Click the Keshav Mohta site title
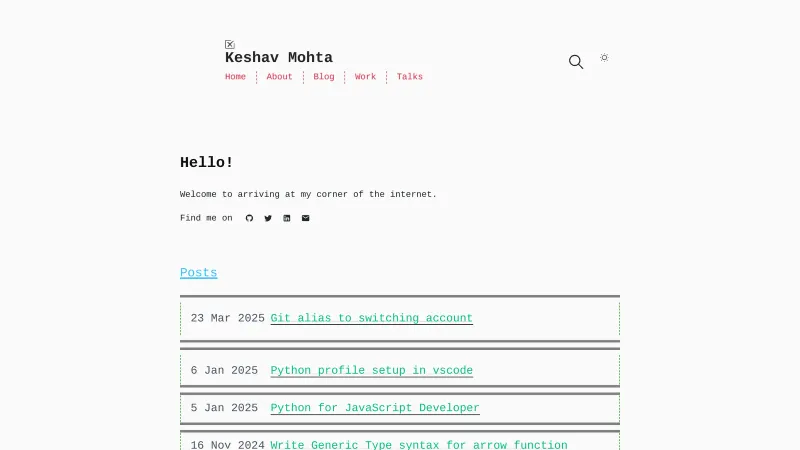Viewport: 800px width, 450px height. tap(279, 58)
